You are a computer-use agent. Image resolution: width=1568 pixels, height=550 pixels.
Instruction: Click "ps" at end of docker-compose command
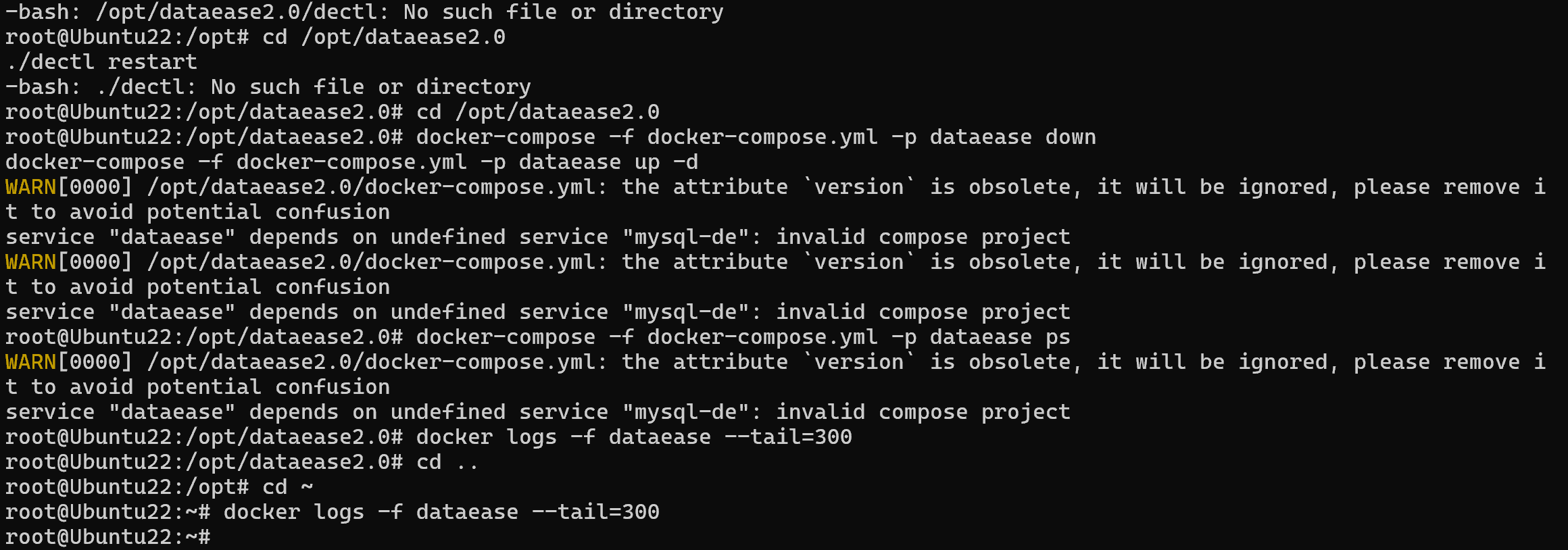click(1058, 337)
